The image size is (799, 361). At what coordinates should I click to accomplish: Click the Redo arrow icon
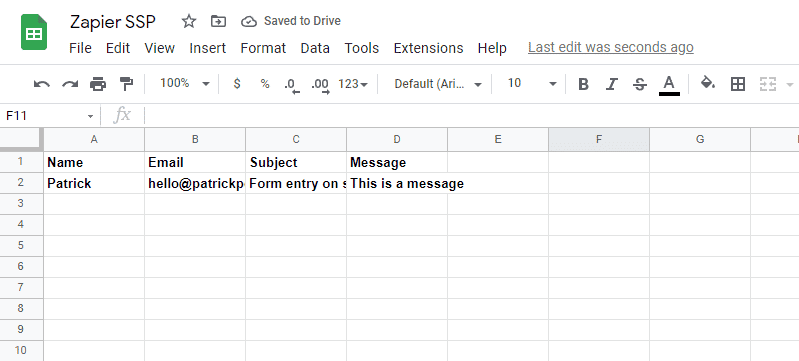pyautogui.click(x=70, y=84)
